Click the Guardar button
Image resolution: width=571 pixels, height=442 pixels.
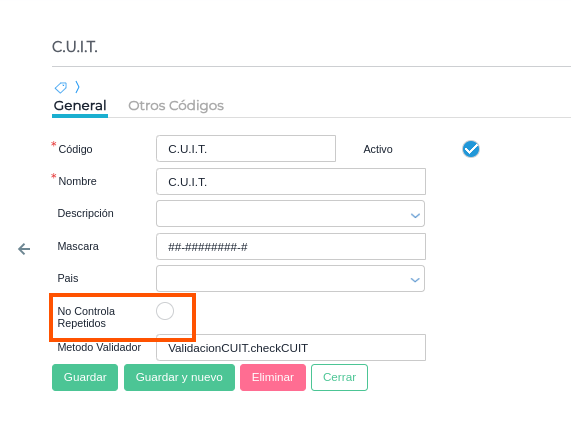point(85,378)
